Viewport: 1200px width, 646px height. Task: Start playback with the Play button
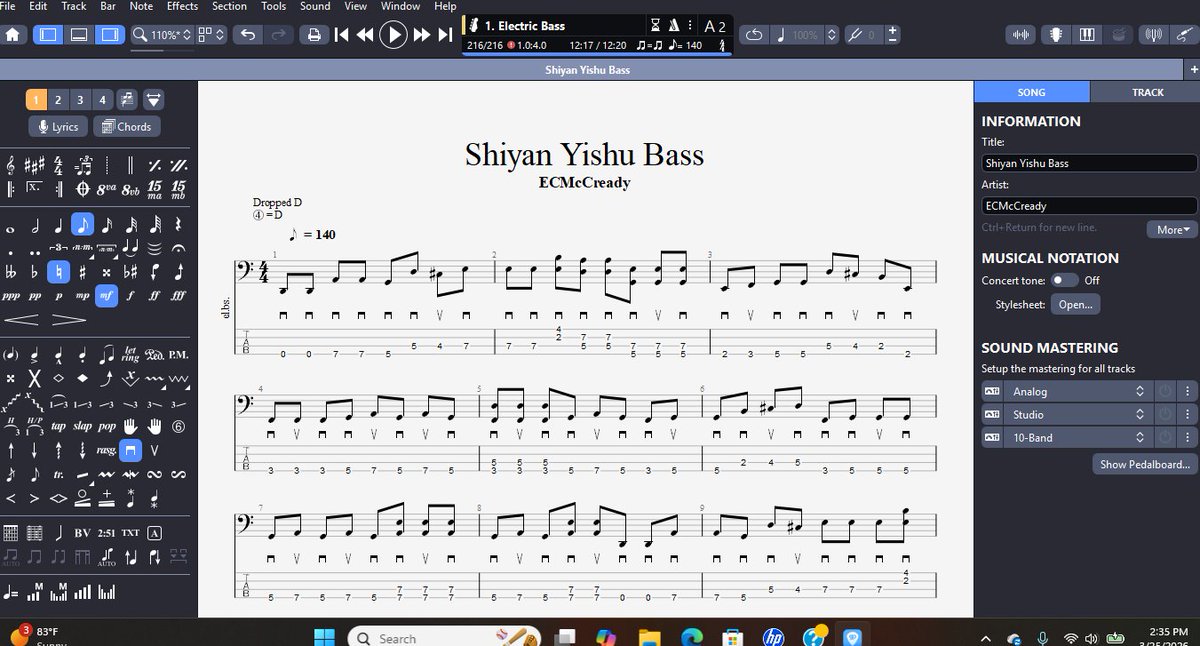click(394, 35)
